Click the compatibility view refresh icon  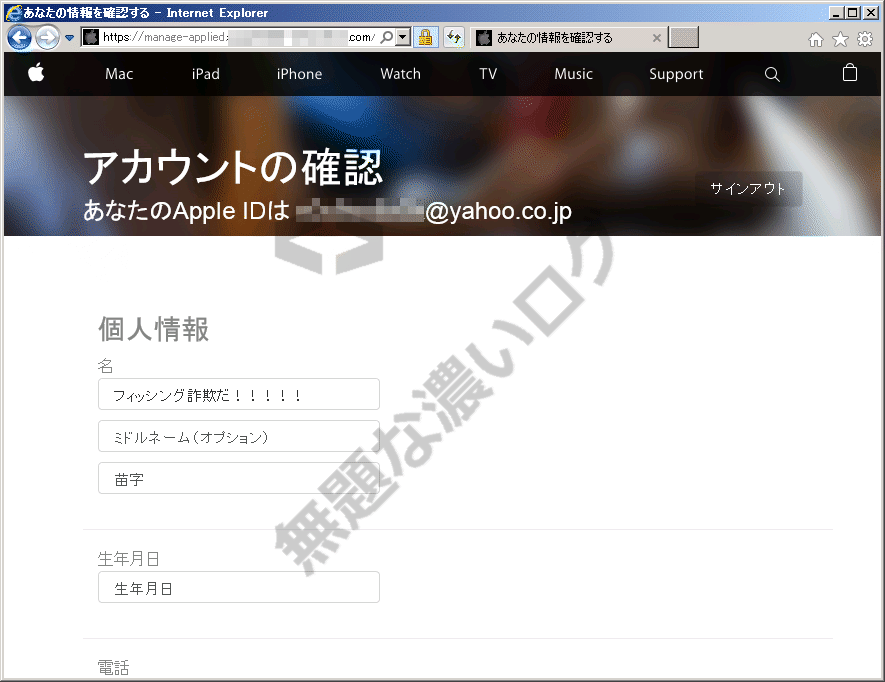[454, 37]
